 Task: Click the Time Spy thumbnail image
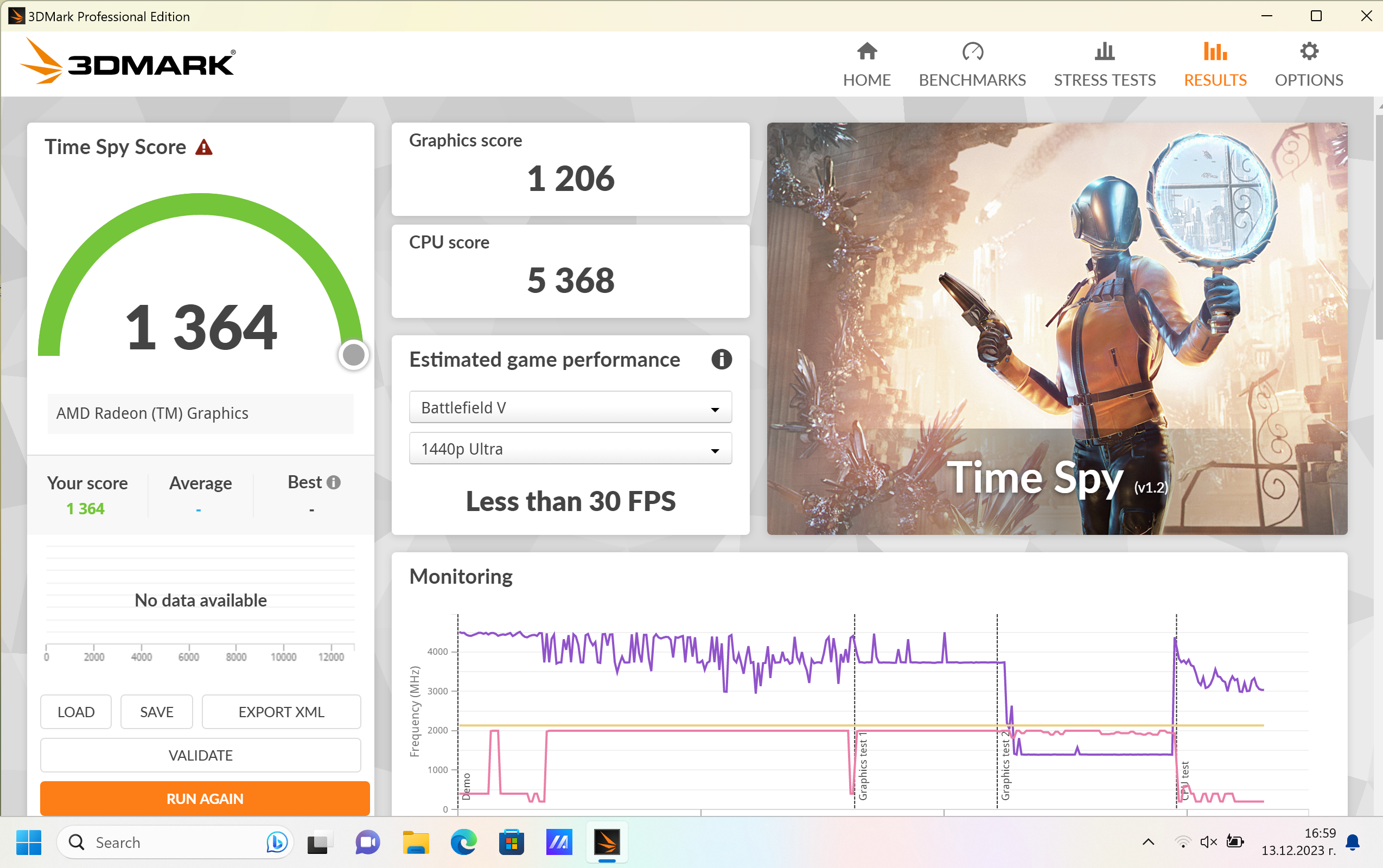1057,328
